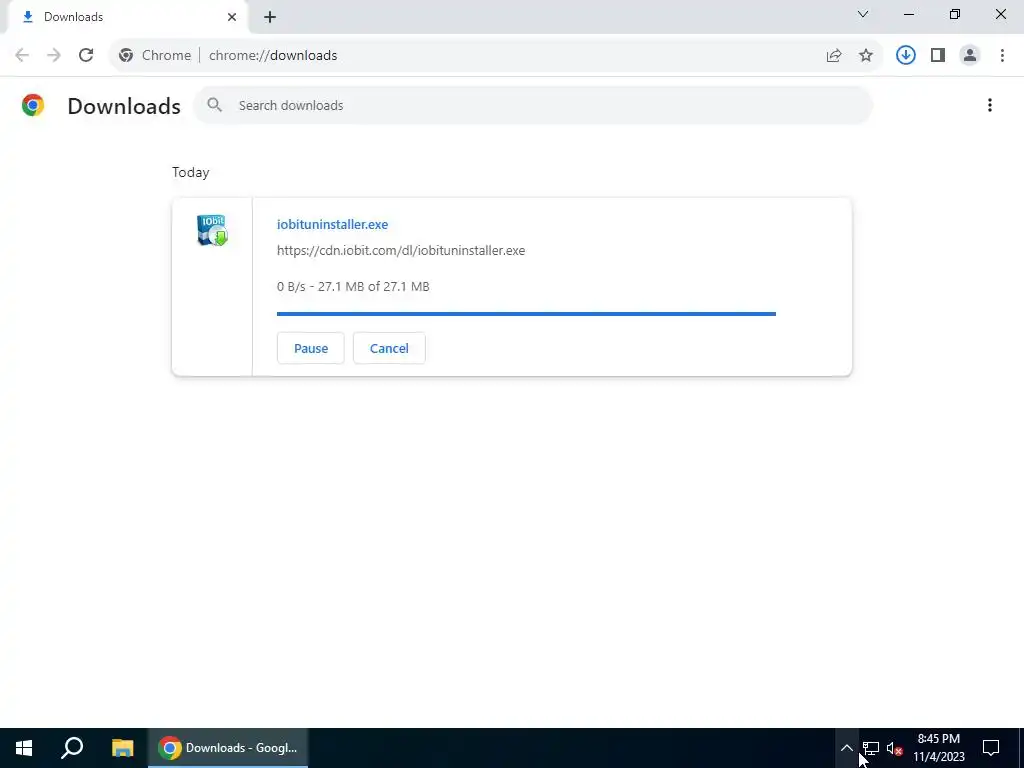Open Chrome's three-dot main menu
The image size is (1024, 768).
pos(1002,56)
